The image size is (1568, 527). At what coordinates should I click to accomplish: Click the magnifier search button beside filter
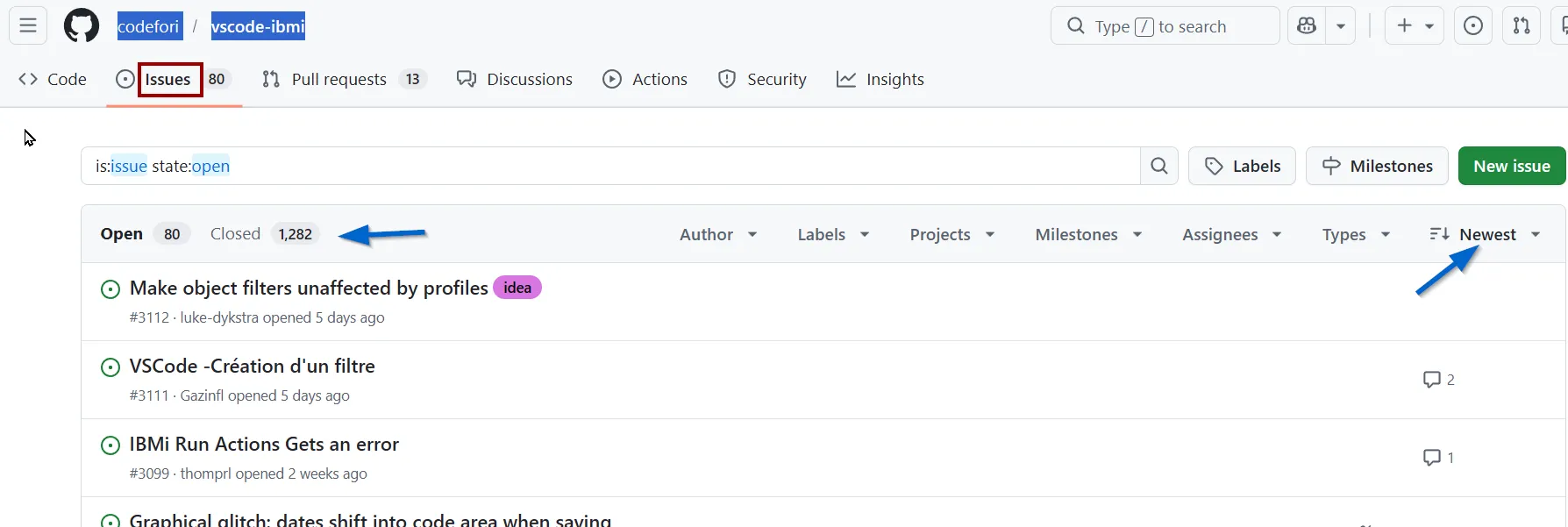pyautogui.click(x=1158, y=166)
